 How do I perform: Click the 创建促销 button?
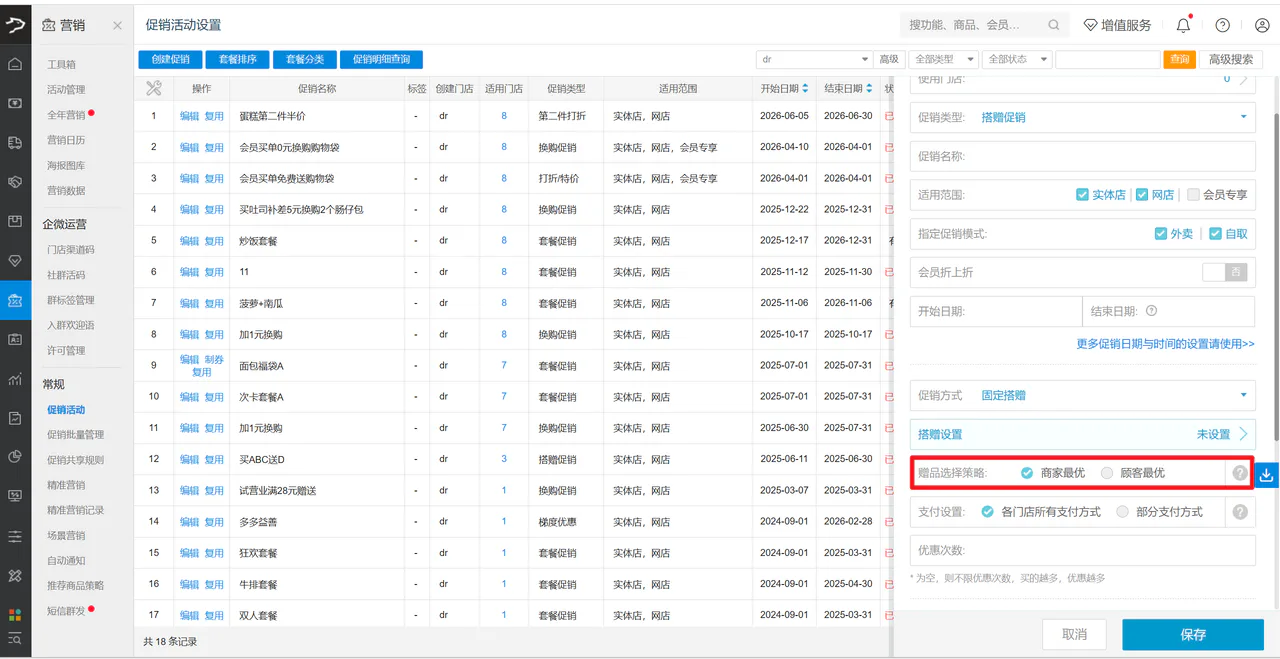pos(170,59)
